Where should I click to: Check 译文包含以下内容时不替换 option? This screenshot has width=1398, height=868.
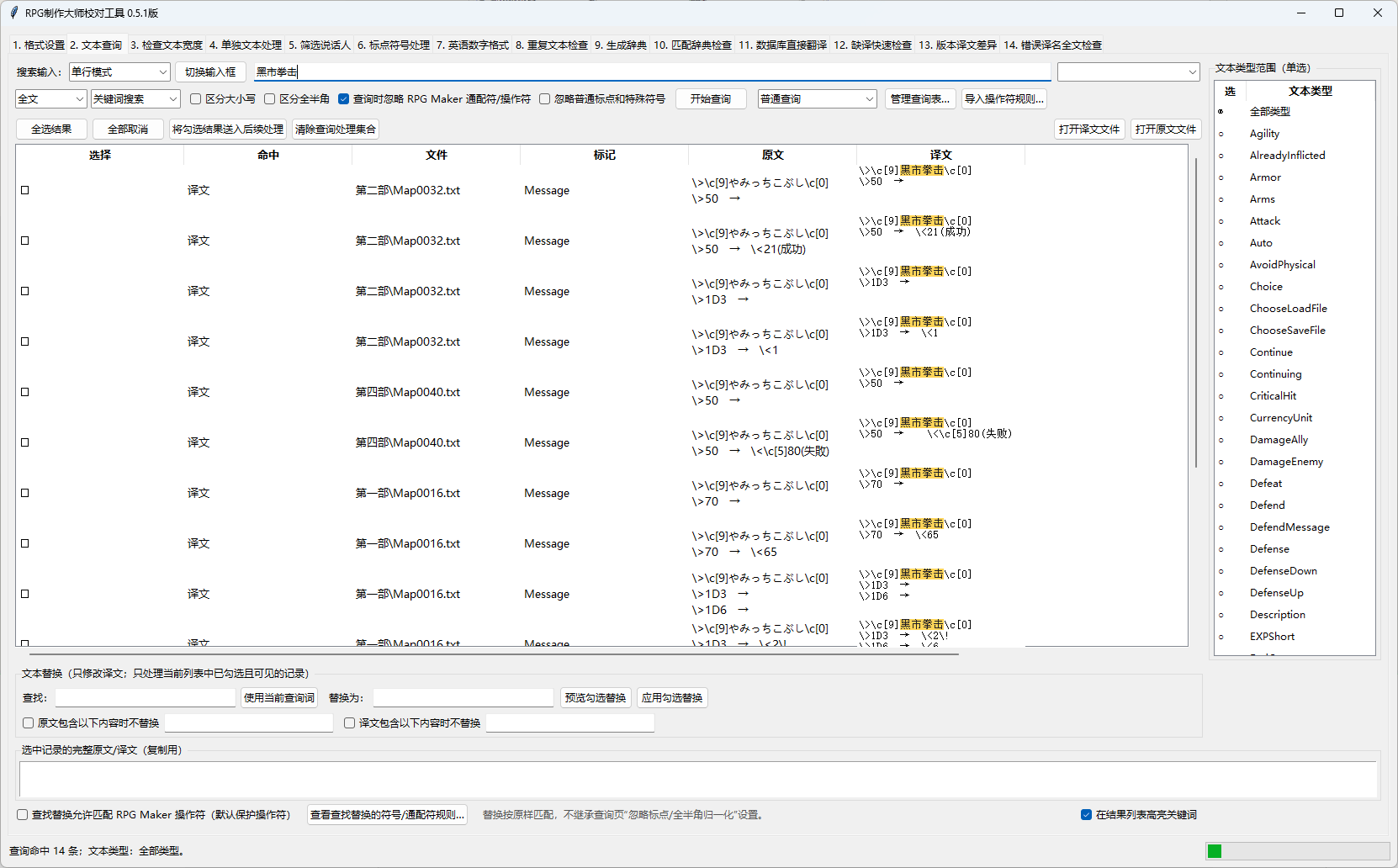pyautogui.click(x=350, y=722)
